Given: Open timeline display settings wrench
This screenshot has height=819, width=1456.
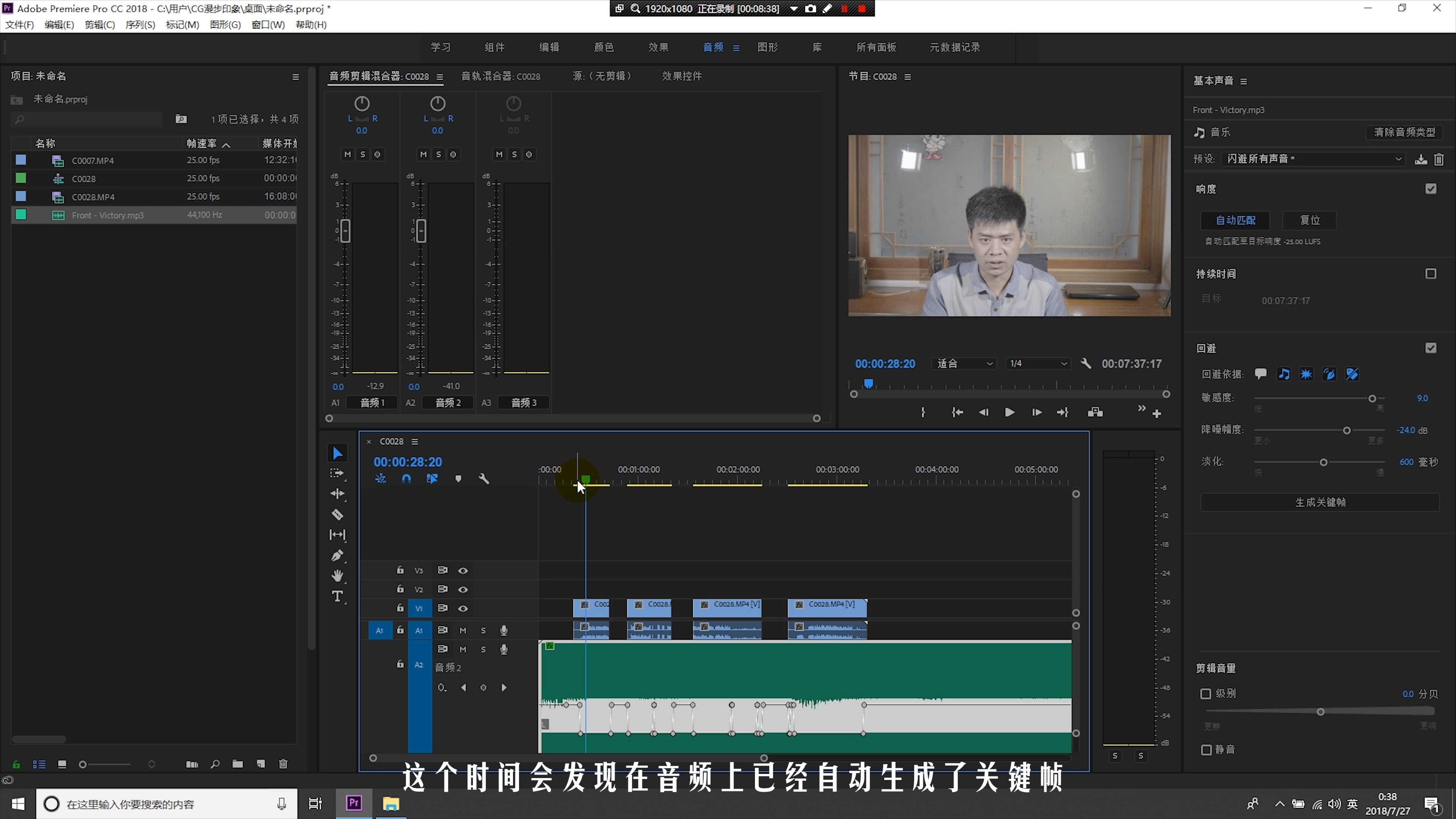Looking at the screenshot, I should (x=484, y=479).
